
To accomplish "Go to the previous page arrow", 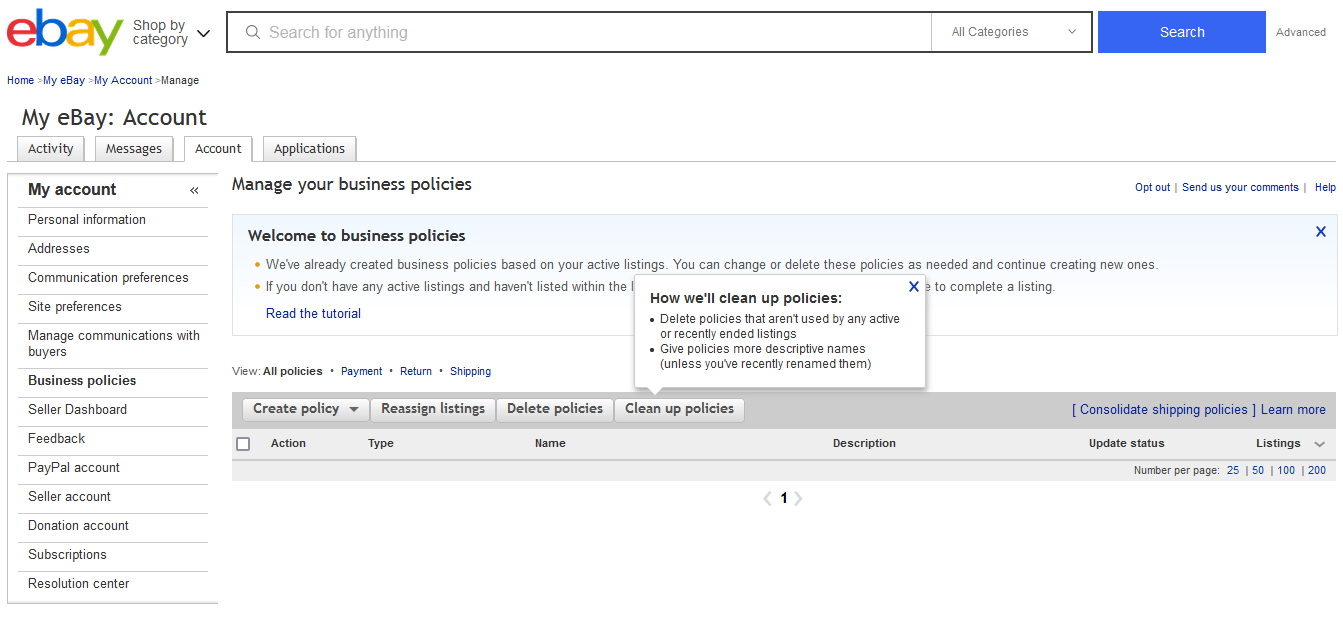I will pyautogui.click(x=767, y=498).
